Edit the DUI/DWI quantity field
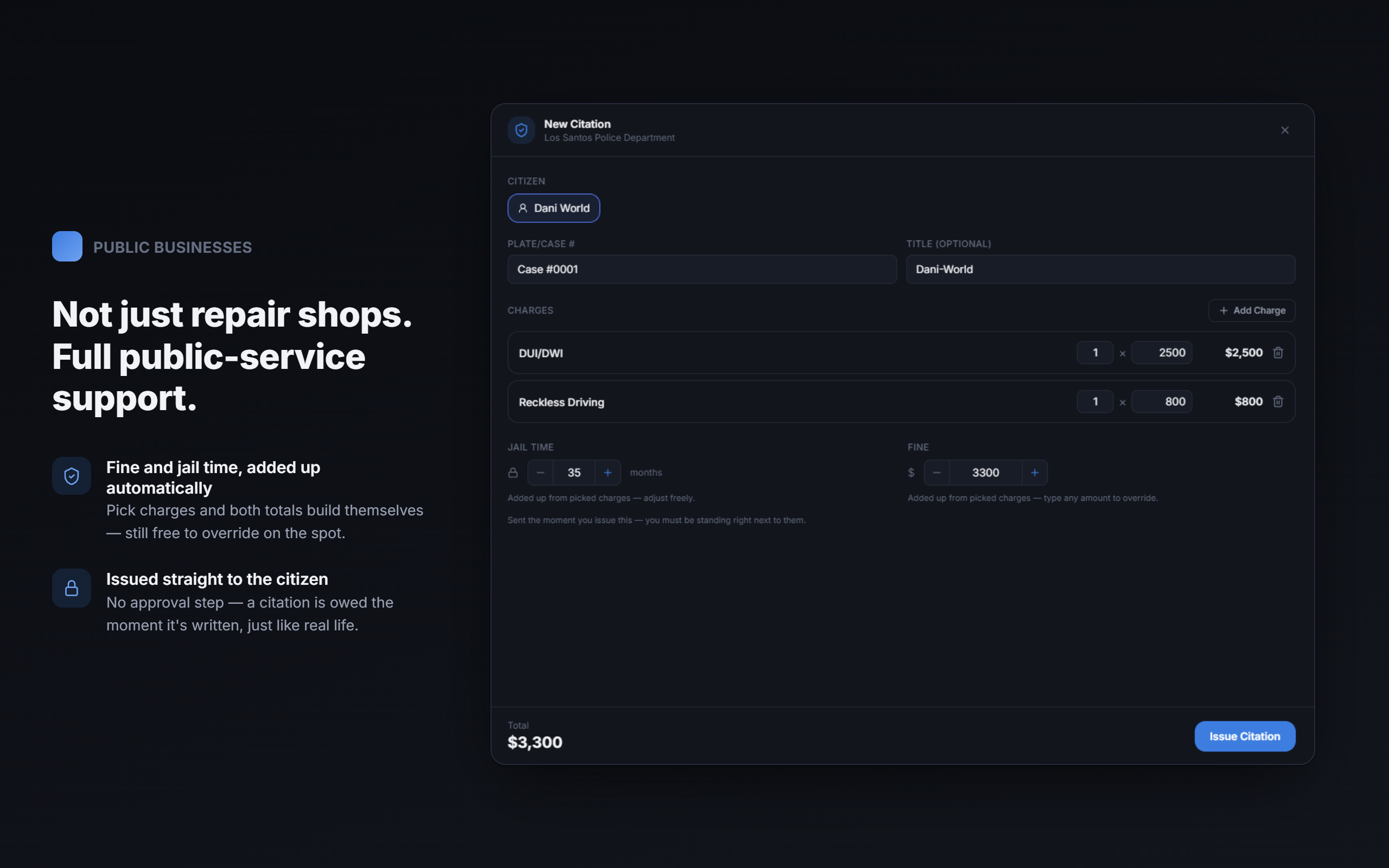This screenshot has width=1389, height=868. (x=1094, y=353)
